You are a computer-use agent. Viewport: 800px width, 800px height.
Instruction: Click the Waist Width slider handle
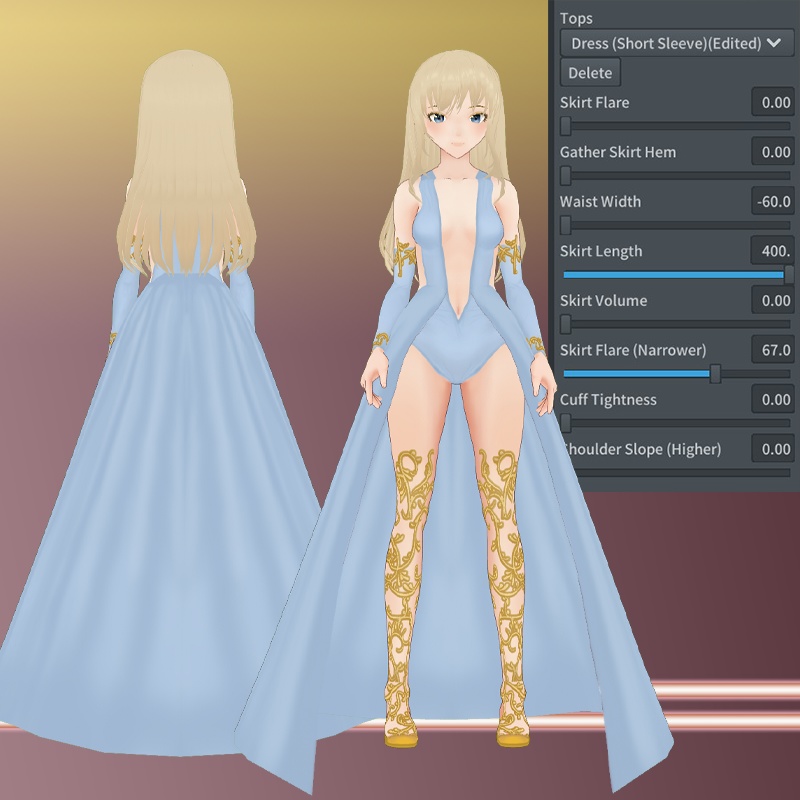click(x=565, y=224)
